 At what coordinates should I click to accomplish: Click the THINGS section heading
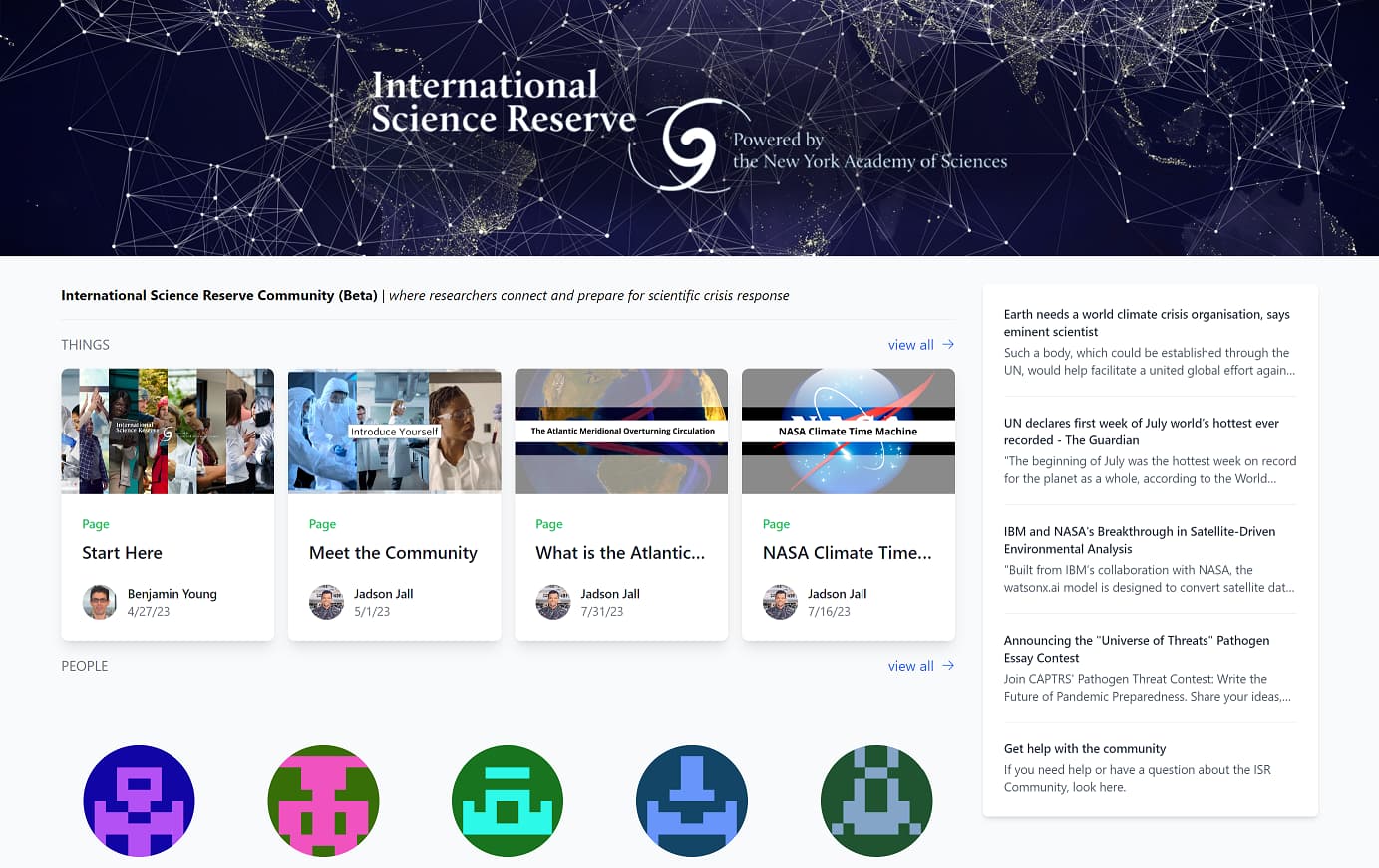point(86,345)
